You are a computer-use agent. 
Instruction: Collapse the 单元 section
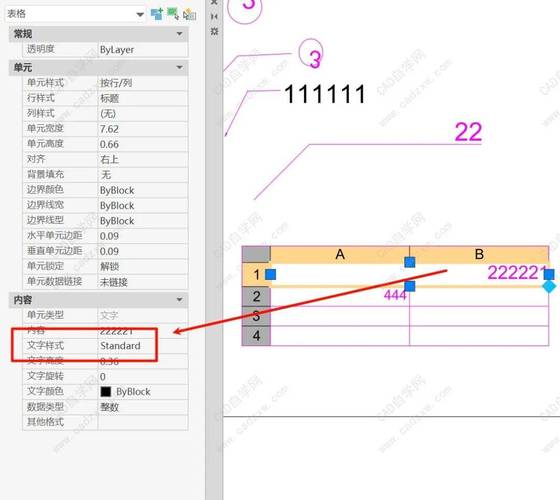click(179, 67)
